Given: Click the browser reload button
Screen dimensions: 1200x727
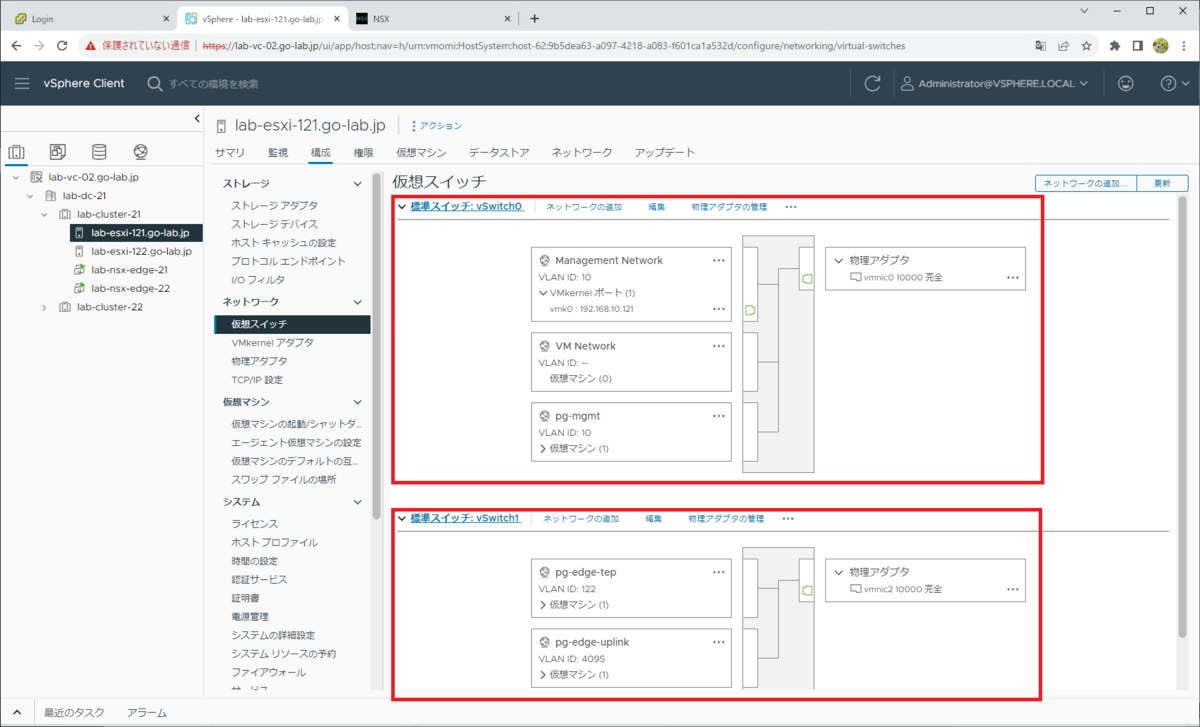Looking at the screenshot, I should pos(62,46).
